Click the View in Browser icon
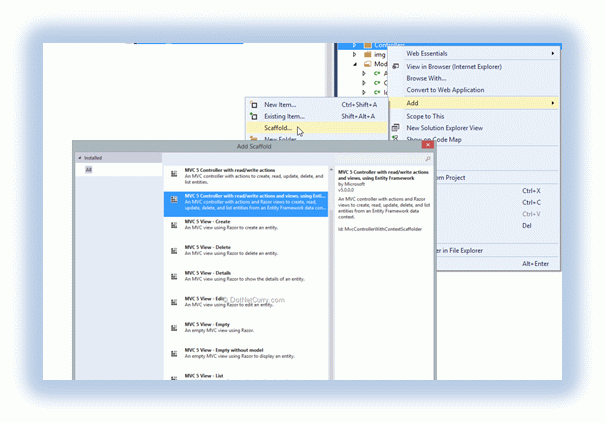This screenshot has width=605, height=423. coord(395,66)
